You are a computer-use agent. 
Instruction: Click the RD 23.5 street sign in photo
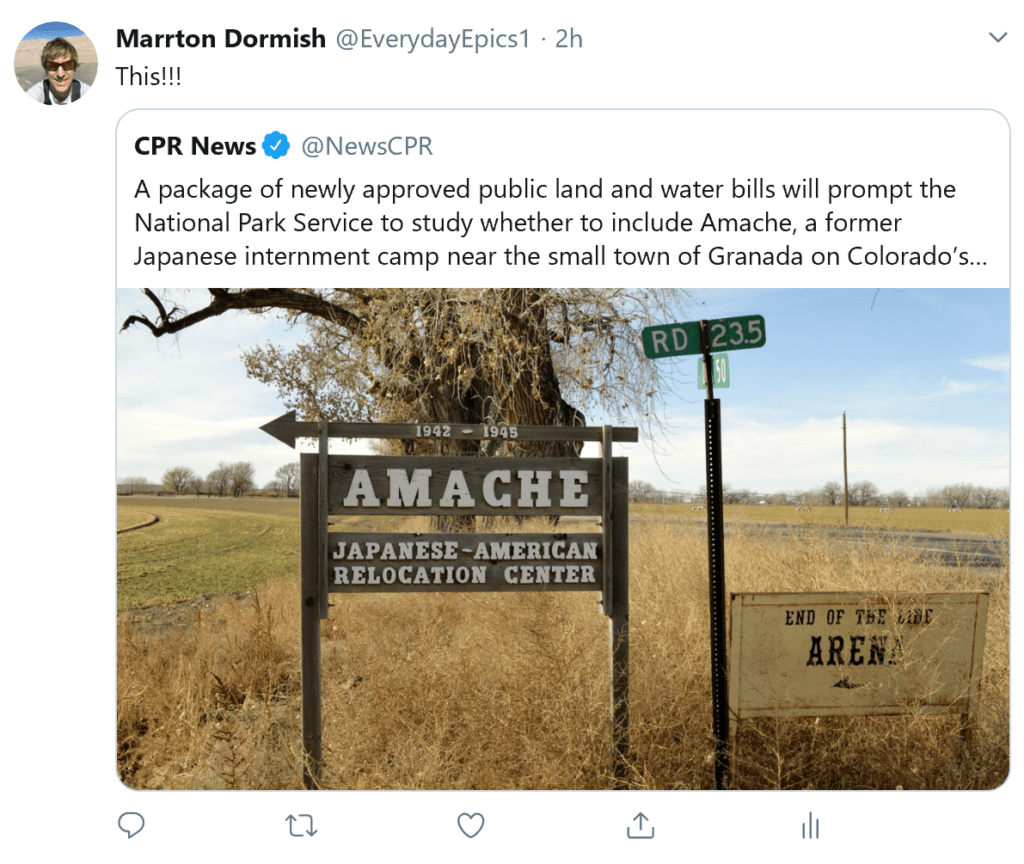(x=704, y=338)
